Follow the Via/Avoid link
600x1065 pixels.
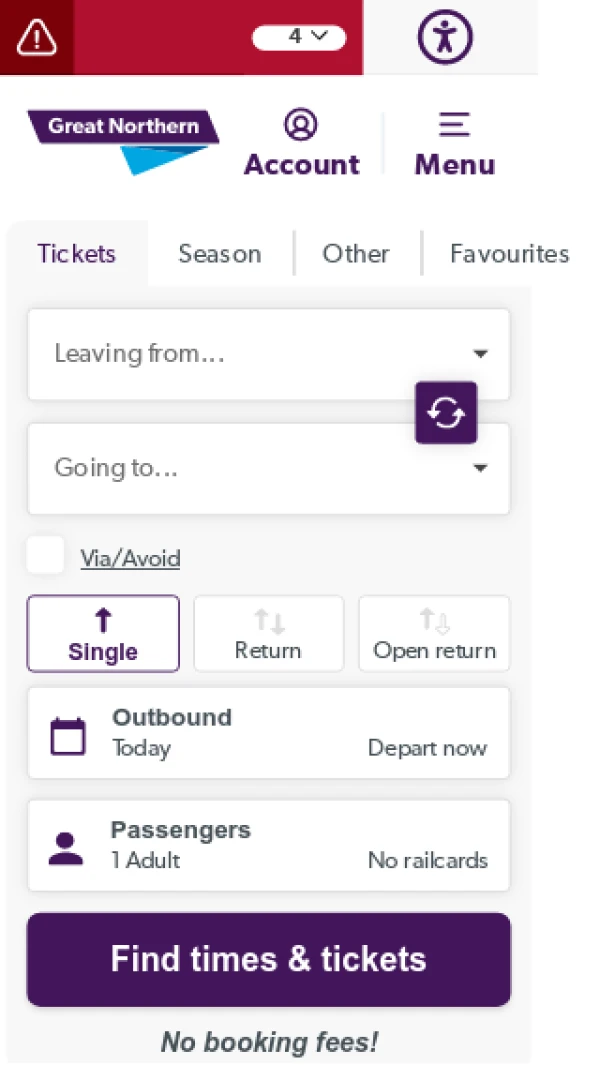point(130,558)
